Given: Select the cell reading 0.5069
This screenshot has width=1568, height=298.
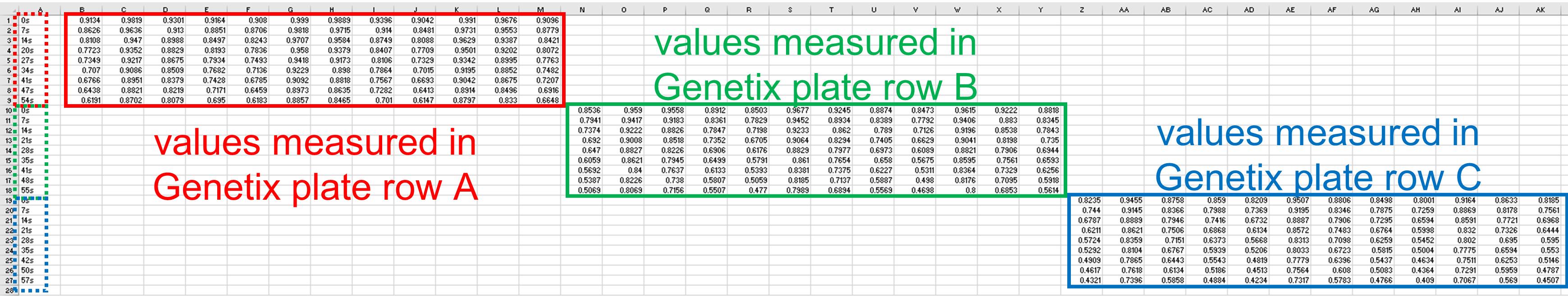Looking at the screenshot, I should tap(581, 190).
